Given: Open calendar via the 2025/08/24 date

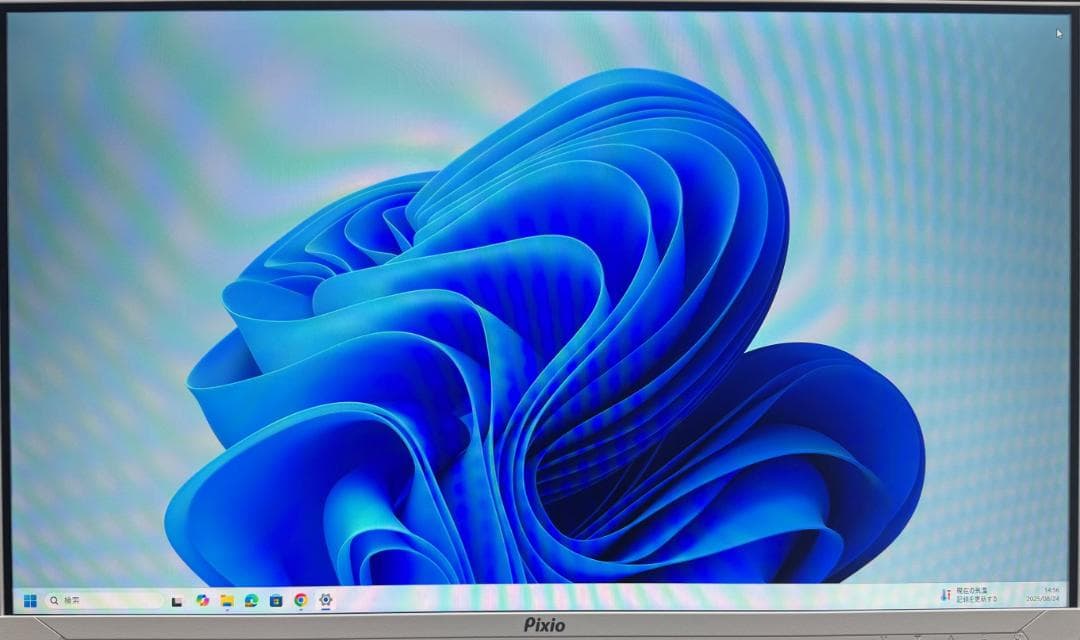Looking at the screenshot, I should (x=1043, y=599).
